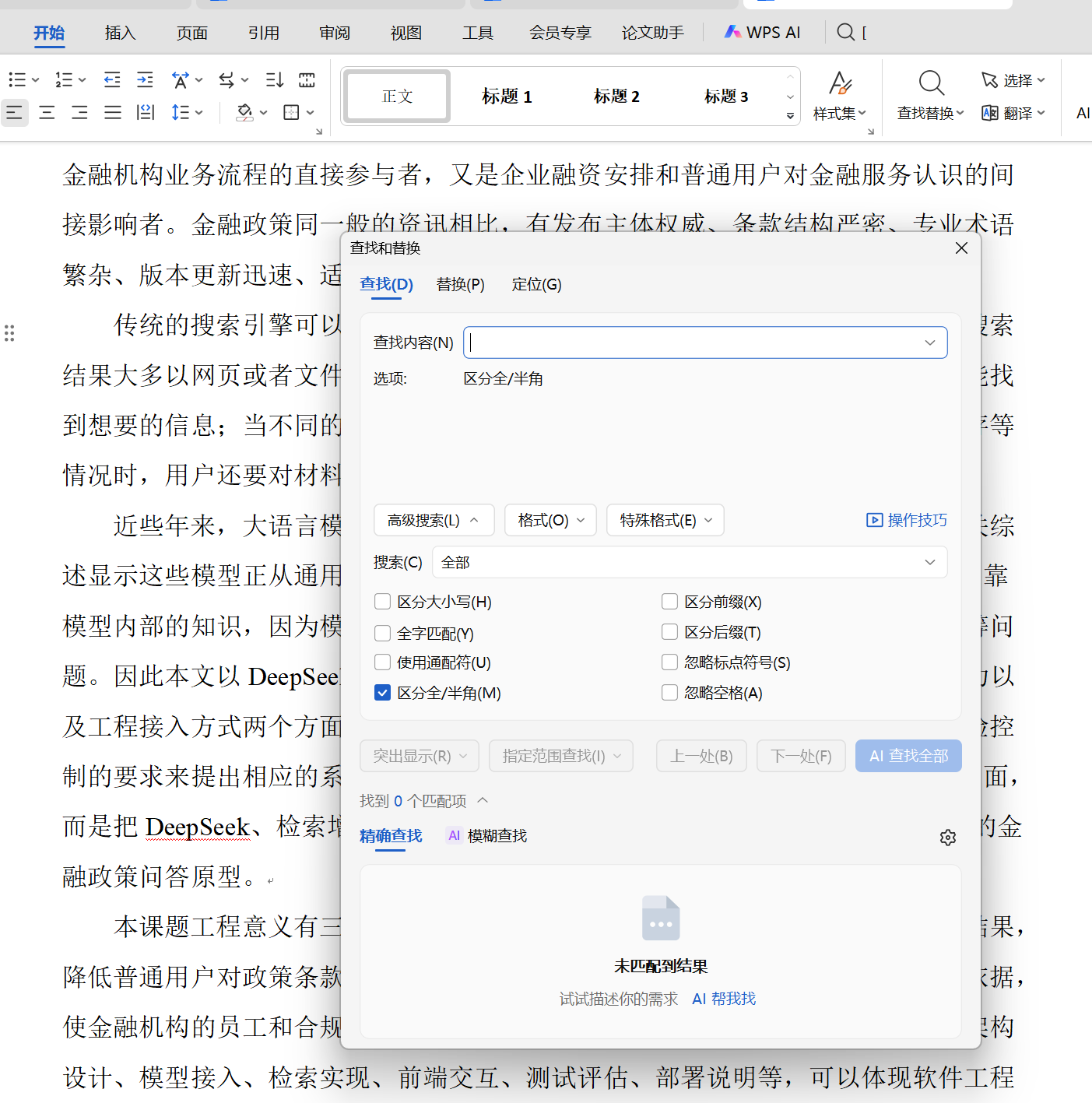Switch to AI fuzzy search tab

487,835
